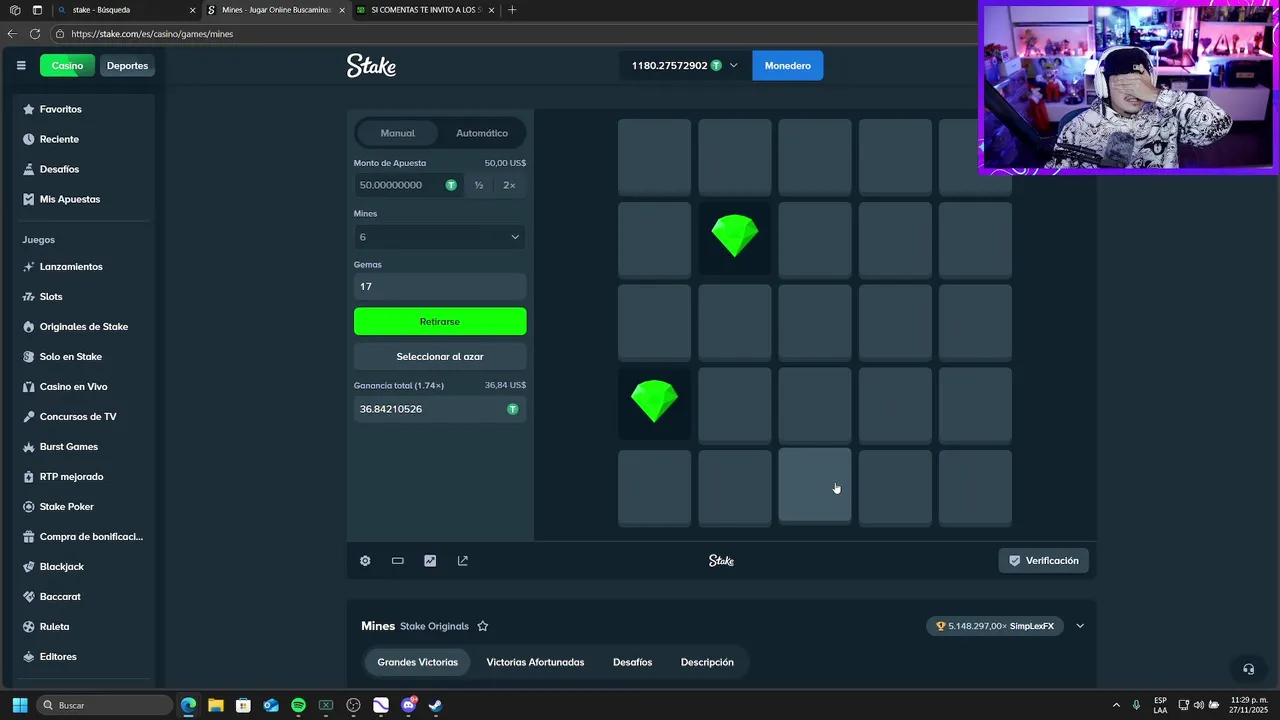1280x720 pixels.
Task: Switch to Manual betting mode
Action: click(398, 133)
